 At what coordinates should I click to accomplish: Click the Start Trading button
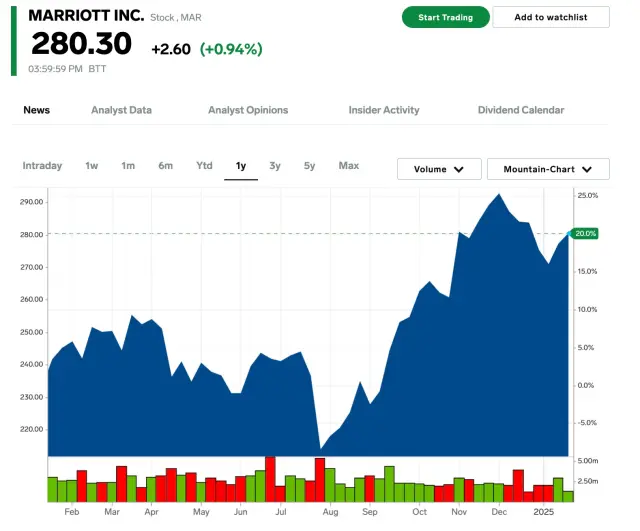(x=445, y=17)
